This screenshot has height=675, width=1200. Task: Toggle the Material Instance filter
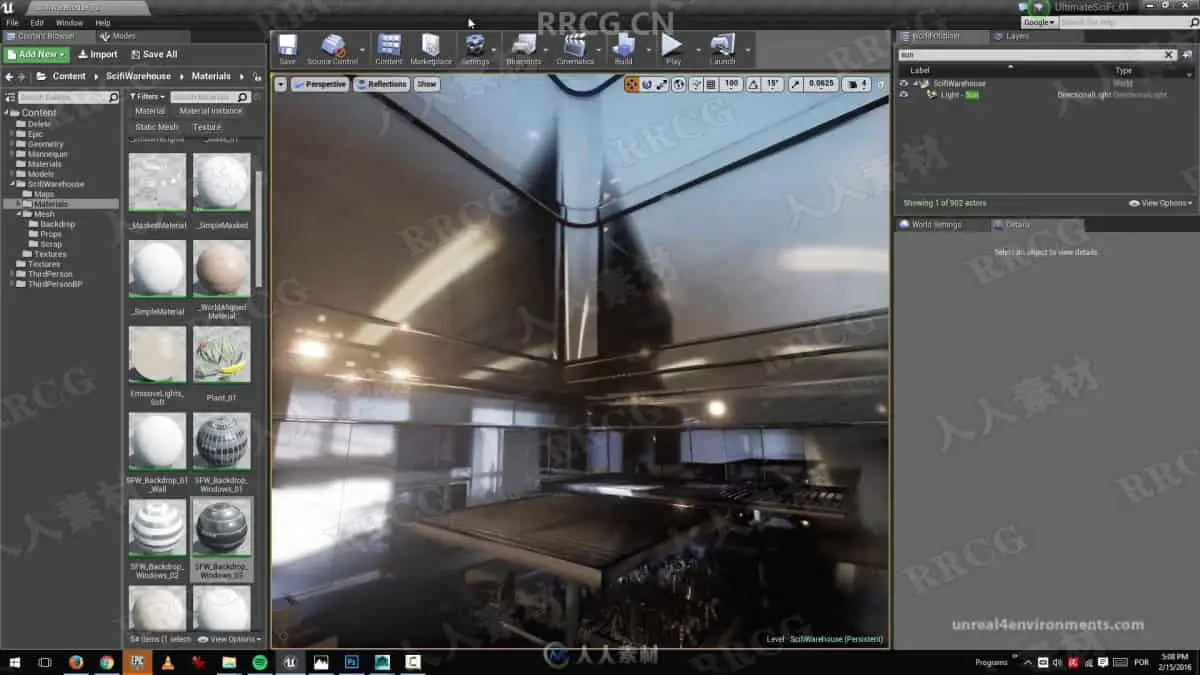pyautogui.click(x=210, y=111)
